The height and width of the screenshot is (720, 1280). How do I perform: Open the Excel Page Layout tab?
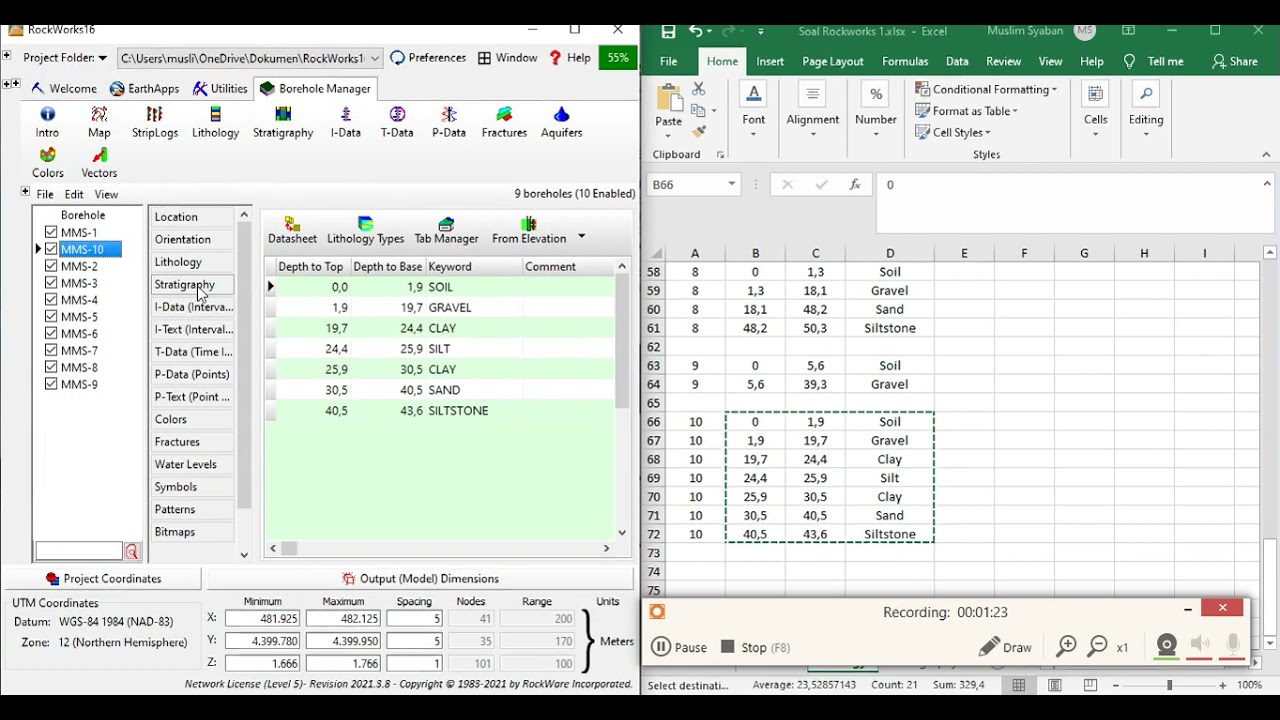click(x=832, y=61)
